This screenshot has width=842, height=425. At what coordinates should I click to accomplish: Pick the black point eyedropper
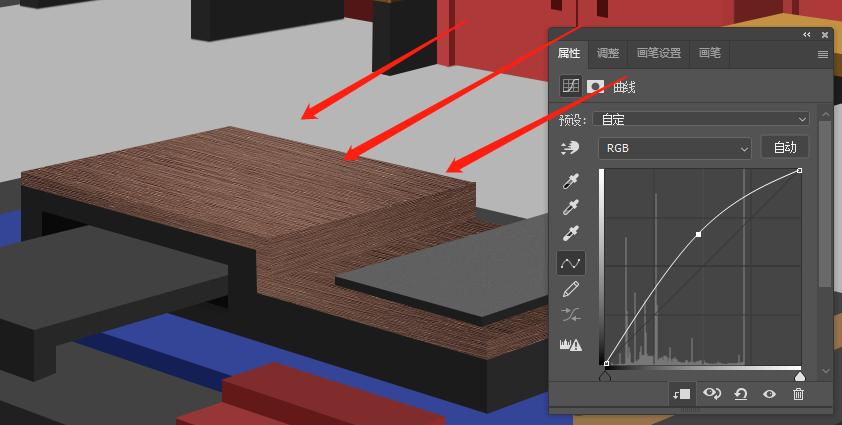[x=571, y=181]
